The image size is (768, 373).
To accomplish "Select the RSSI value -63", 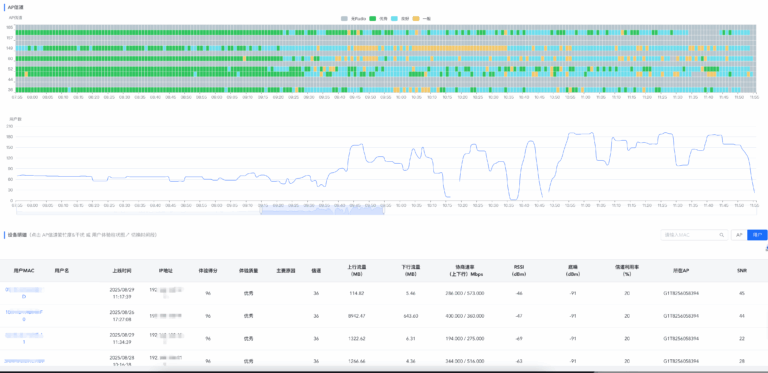I will point(519,361).
